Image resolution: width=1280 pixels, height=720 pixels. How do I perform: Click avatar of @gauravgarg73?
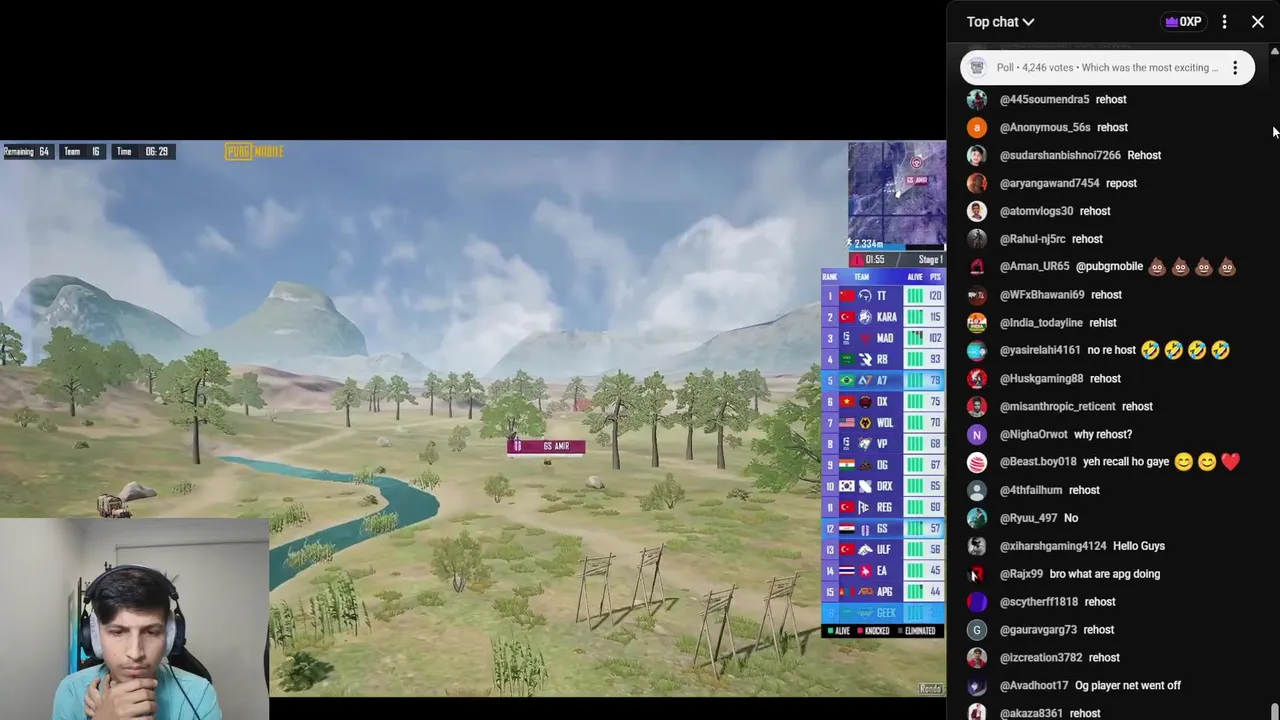[x=977, y=630]
